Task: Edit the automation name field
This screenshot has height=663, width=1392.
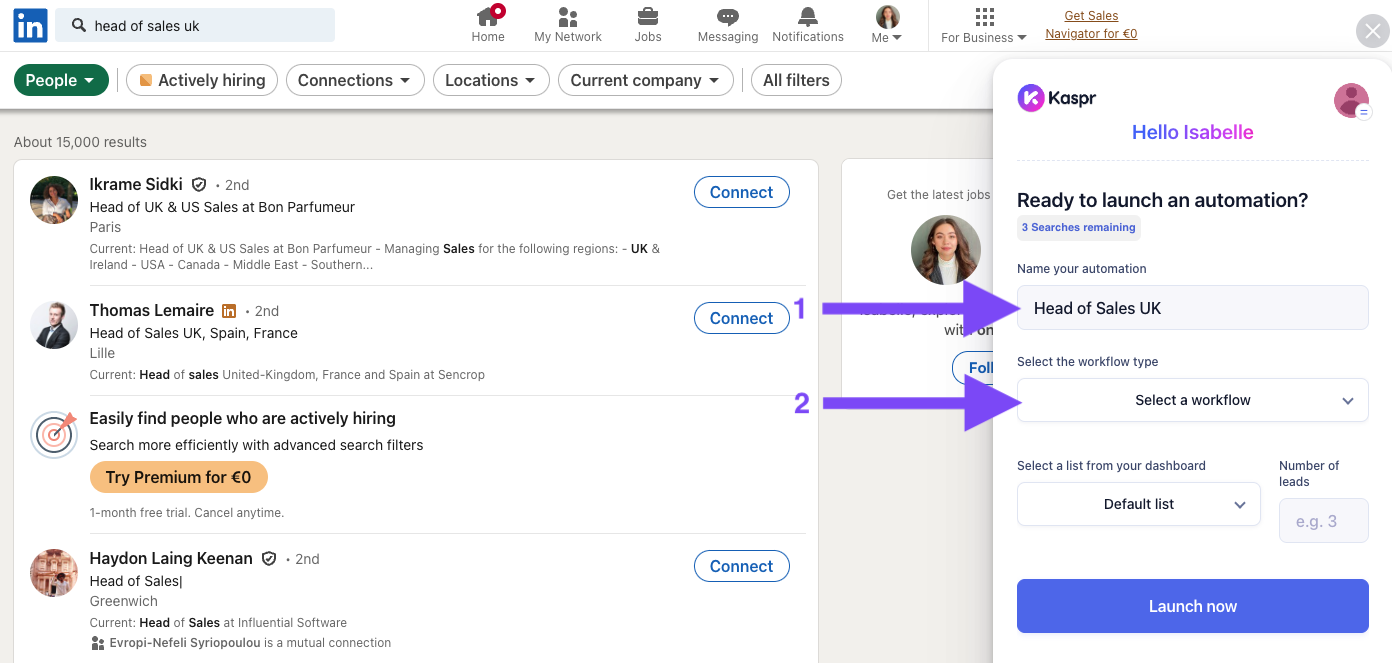Action: (x=1193, y=308)
